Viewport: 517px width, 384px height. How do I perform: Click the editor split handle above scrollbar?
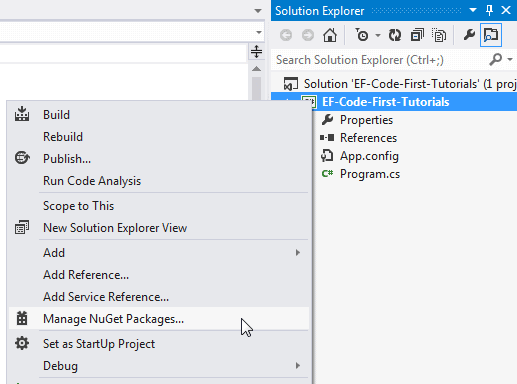256,52
